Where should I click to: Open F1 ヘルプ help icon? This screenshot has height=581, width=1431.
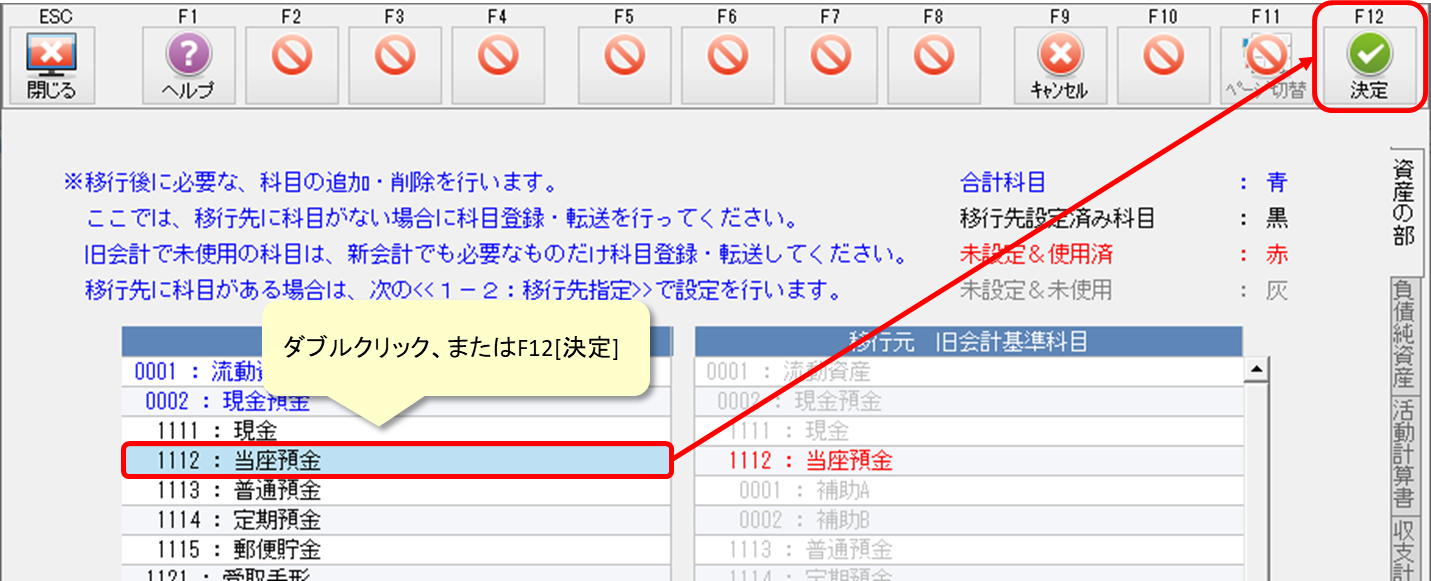click(189, 65)
